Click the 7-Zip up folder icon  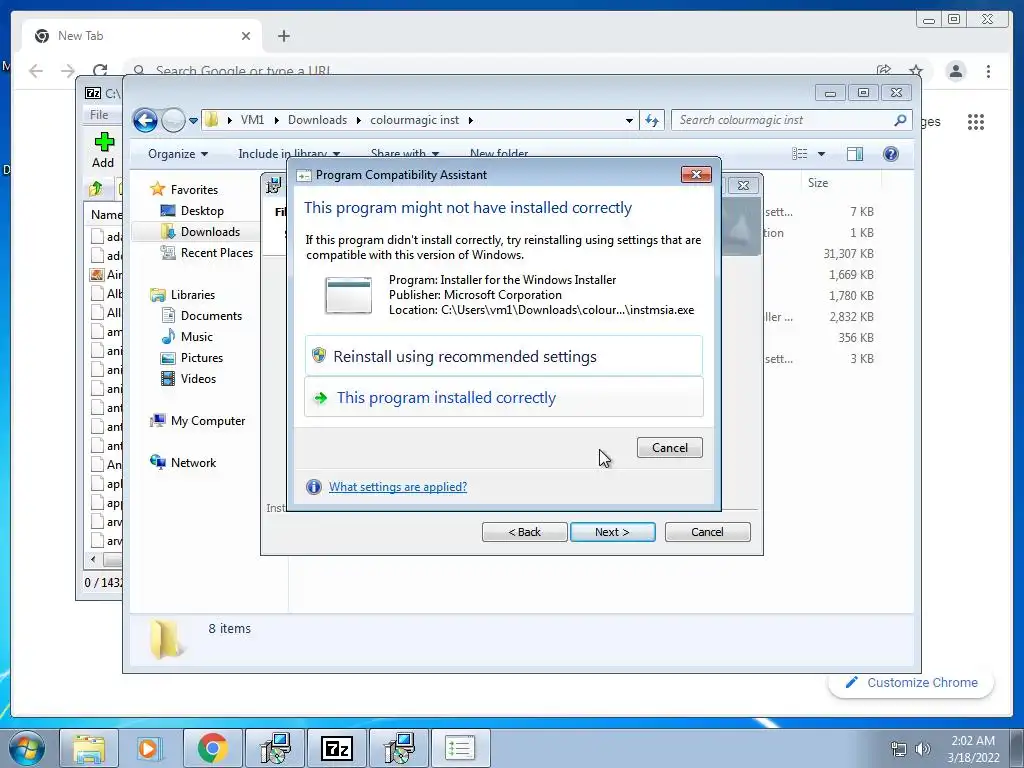(96, 189)
